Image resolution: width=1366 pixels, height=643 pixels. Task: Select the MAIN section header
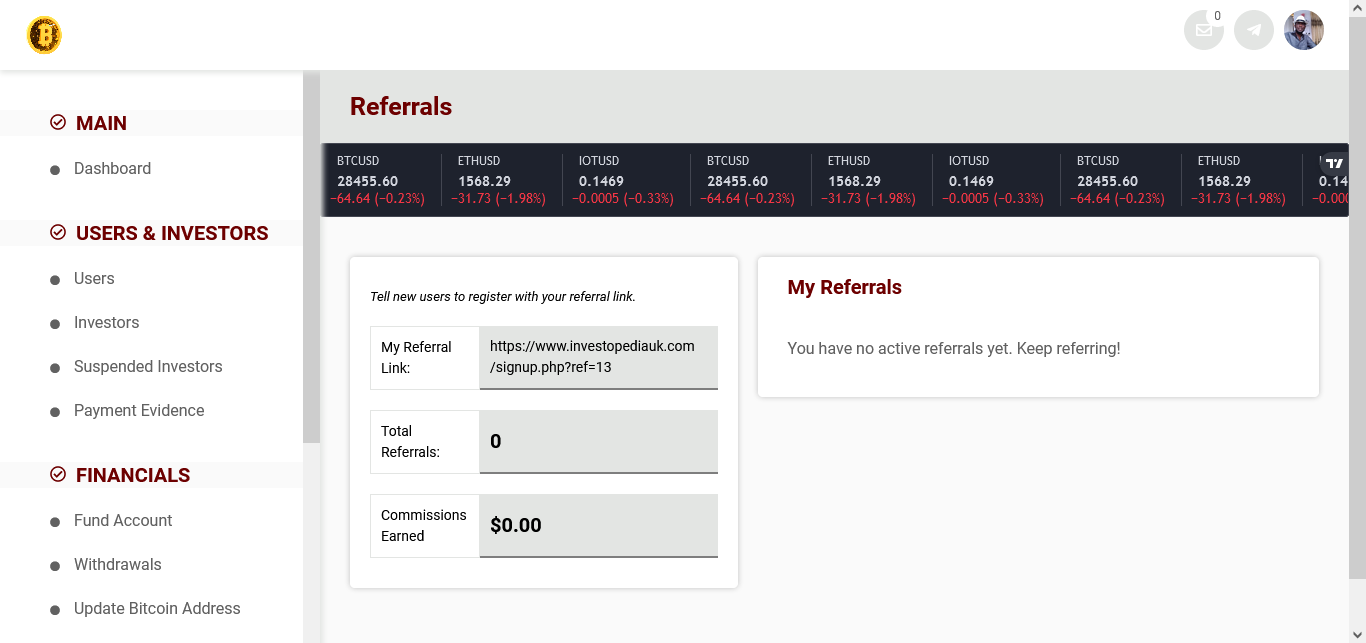click(101, 123)
